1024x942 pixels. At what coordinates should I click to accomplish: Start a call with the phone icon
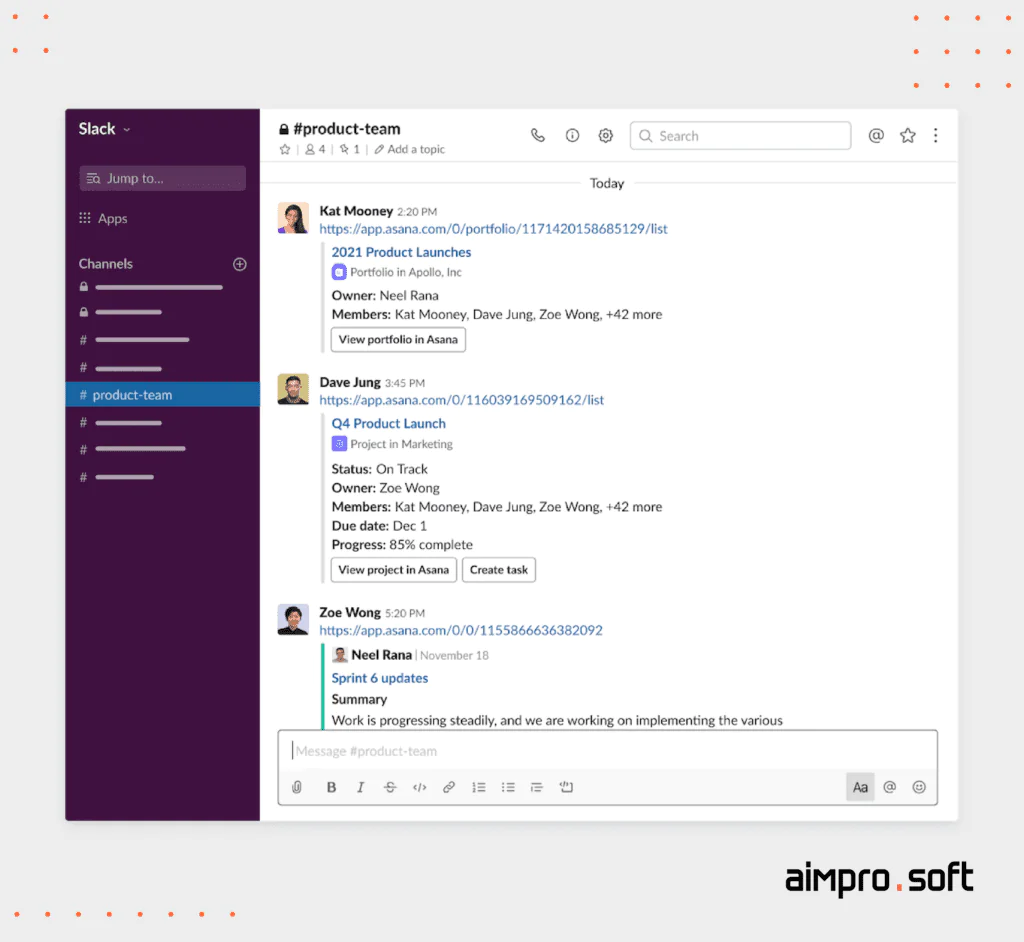tap(537, 135)
